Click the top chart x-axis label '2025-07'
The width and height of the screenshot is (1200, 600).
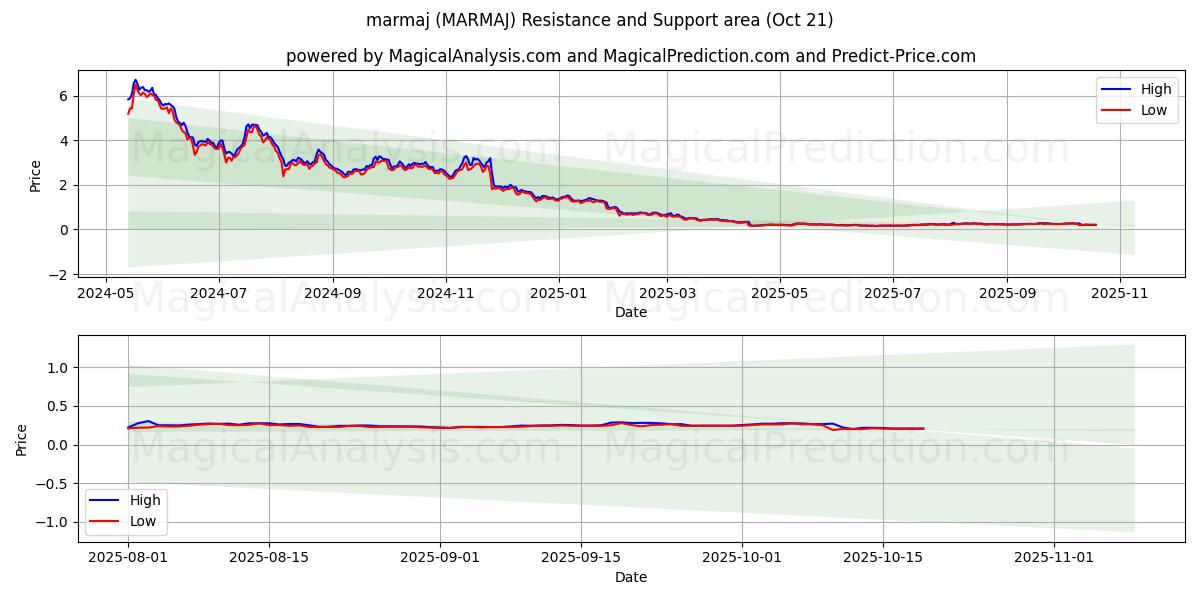893,294
